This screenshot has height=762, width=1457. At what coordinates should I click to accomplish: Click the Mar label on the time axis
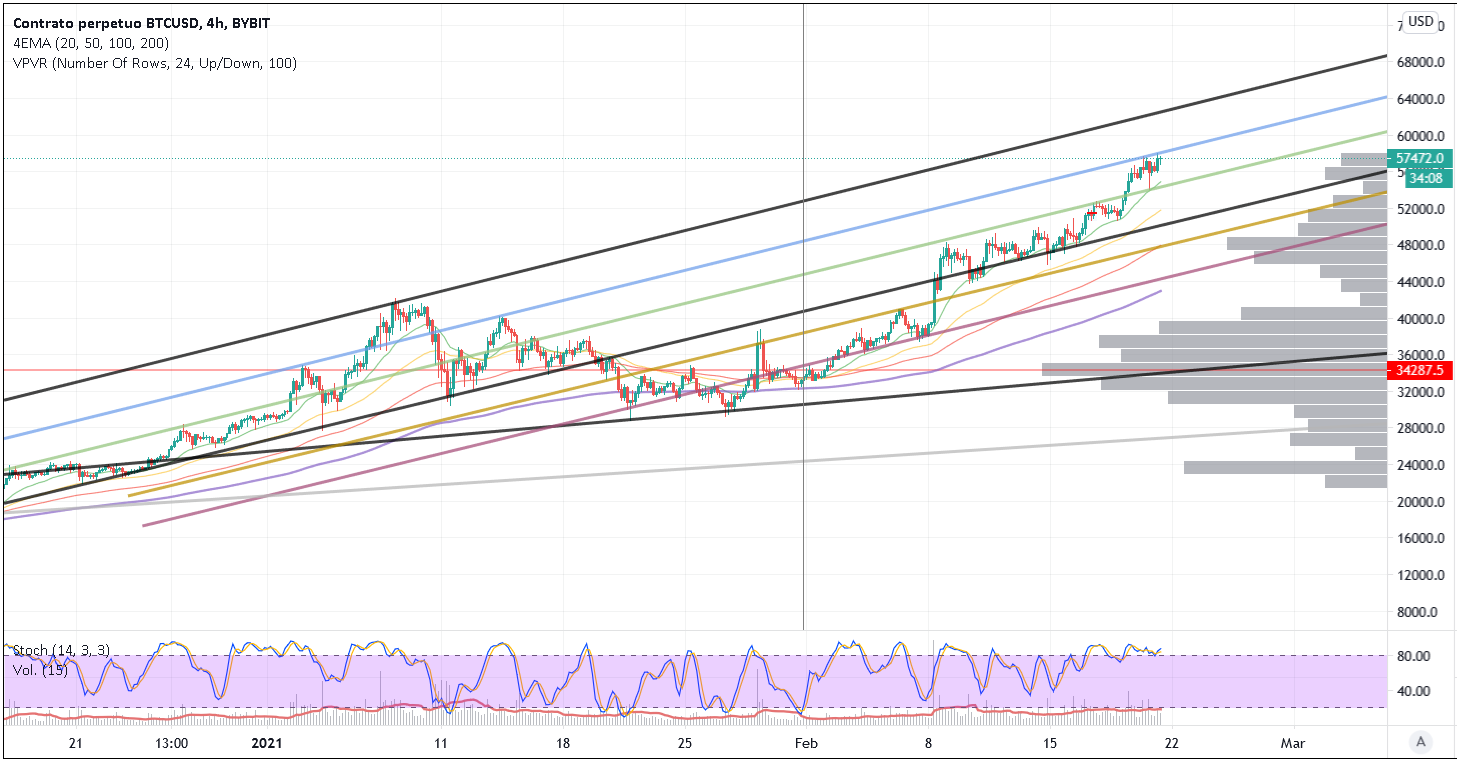tap(1293, 744)
